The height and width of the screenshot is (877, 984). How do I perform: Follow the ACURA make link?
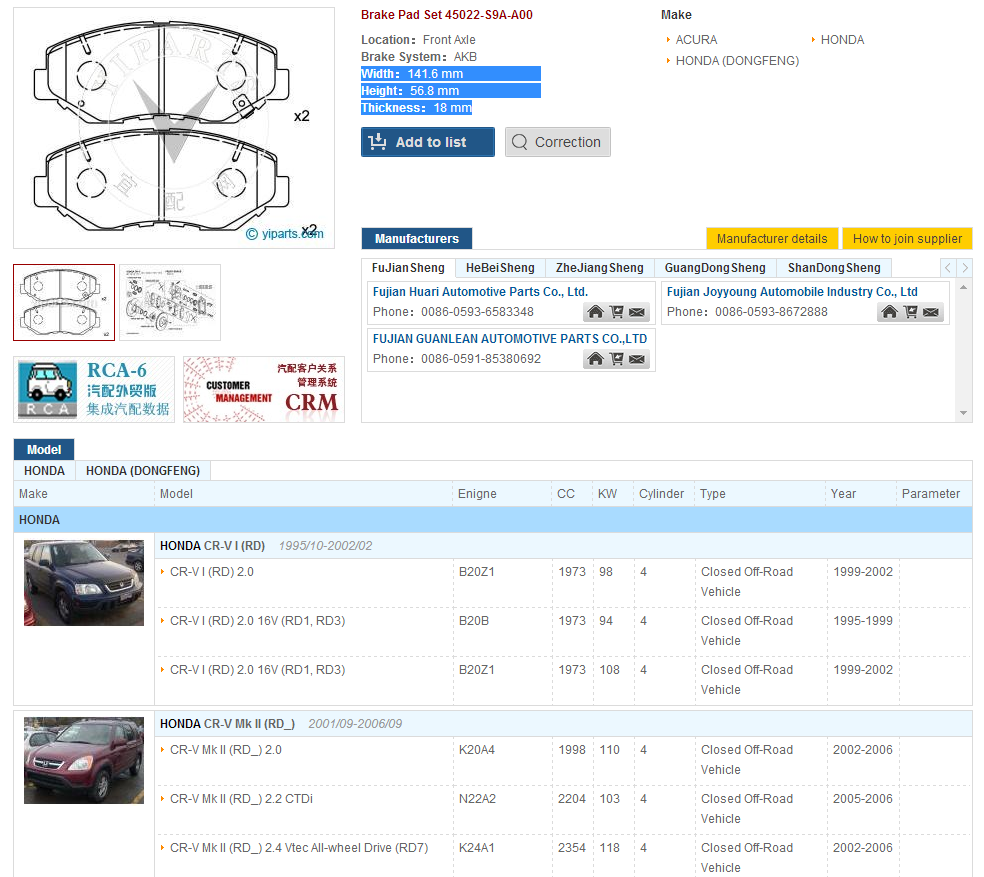(x=696, y=40)
